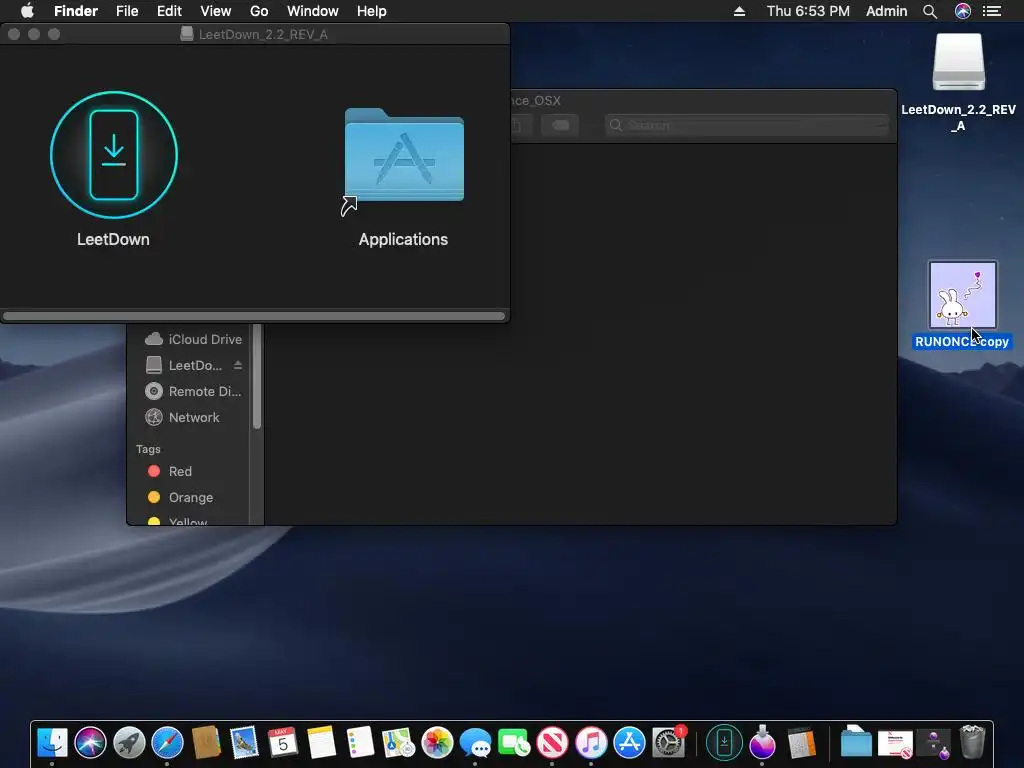Open the Go menu
This screenshot has height=768, width=1024.
[259, 11]
